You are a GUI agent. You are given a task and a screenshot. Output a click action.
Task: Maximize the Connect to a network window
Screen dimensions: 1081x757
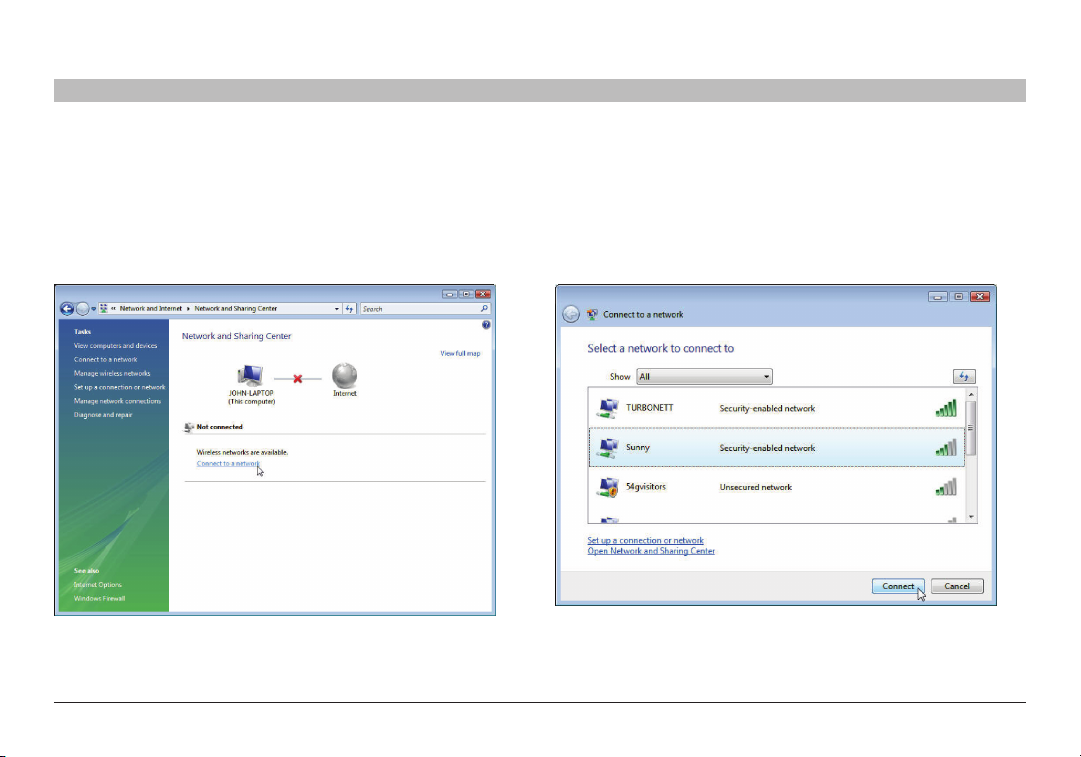click(958, 296)
